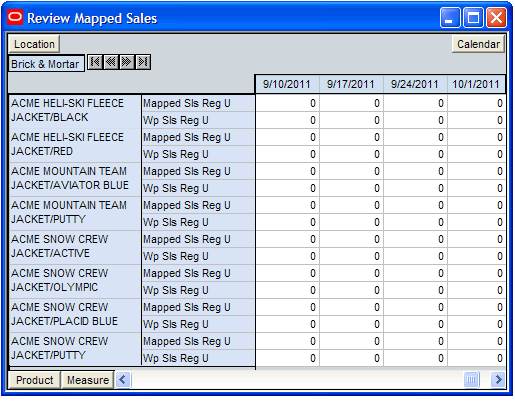Click scroll left arrow on horizontal scrollbar
515x401 pixels.
tap(123, 379)
